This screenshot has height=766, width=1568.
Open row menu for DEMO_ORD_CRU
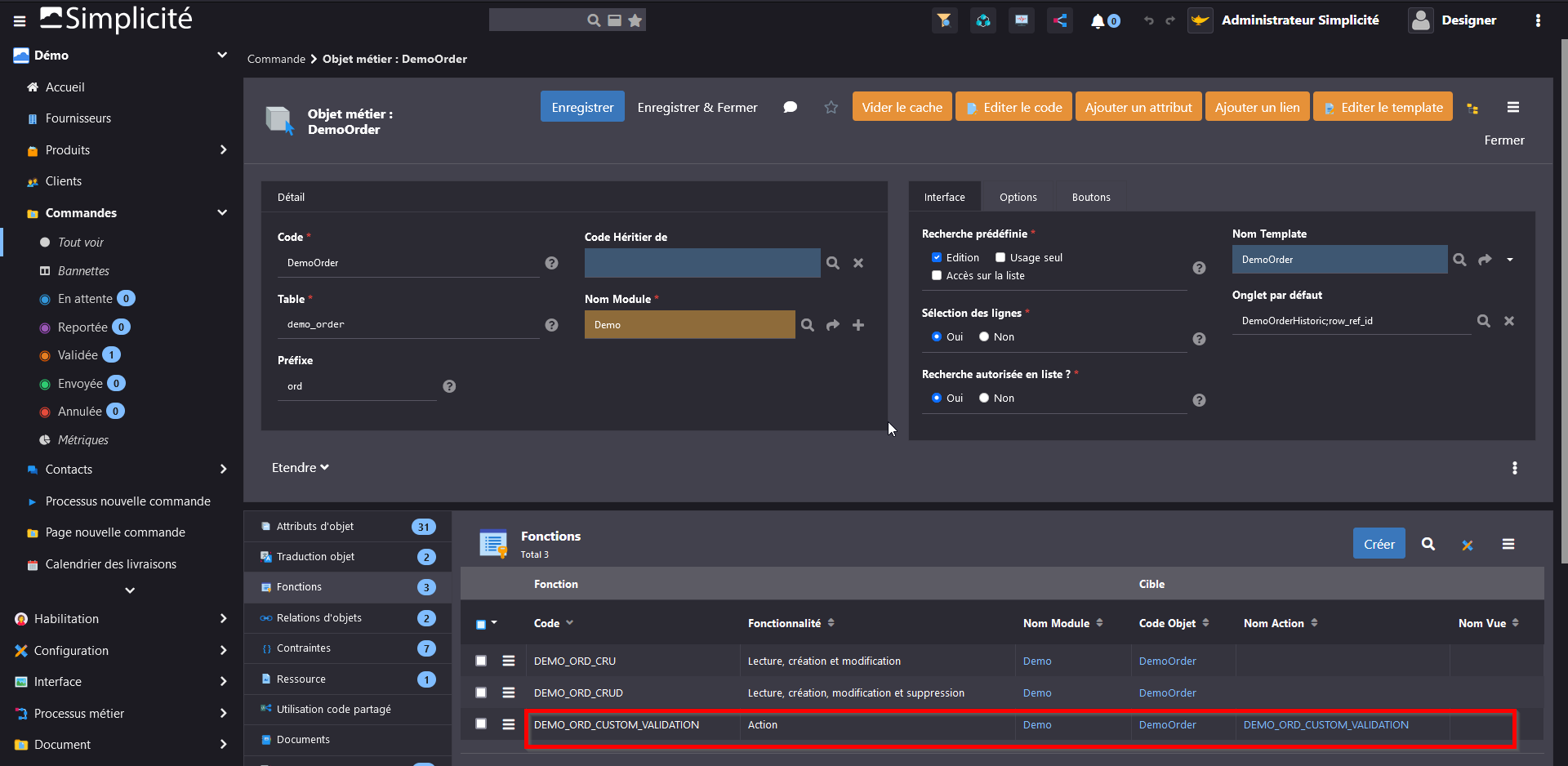click(509, 661)
